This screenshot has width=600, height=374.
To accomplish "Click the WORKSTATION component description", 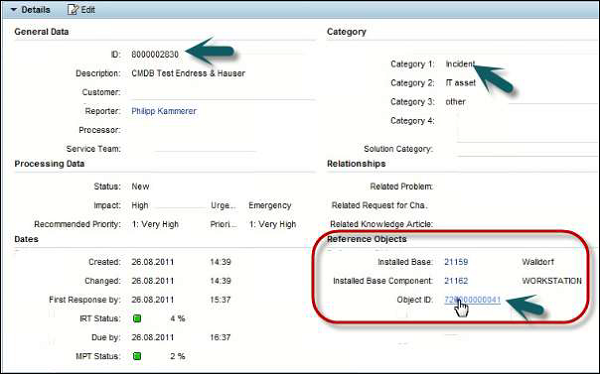I will 552,281.
